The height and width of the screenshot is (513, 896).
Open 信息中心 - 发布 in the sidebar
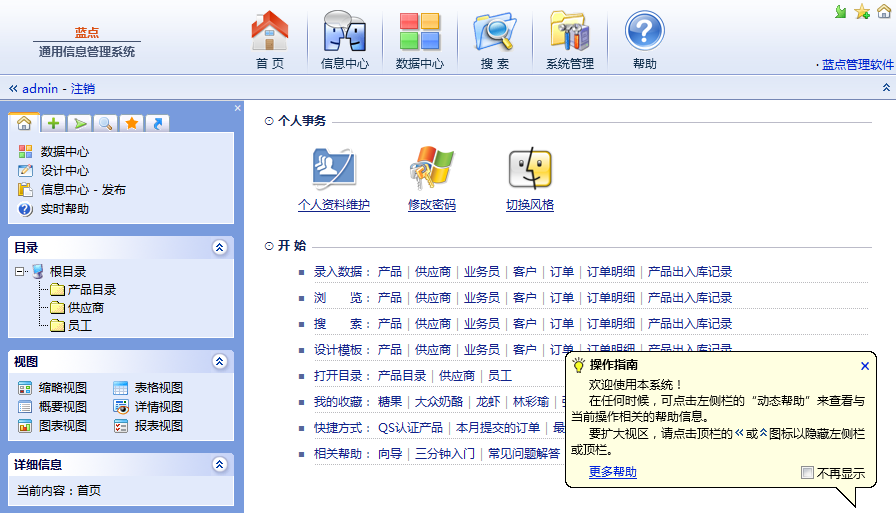coord(71,190)
